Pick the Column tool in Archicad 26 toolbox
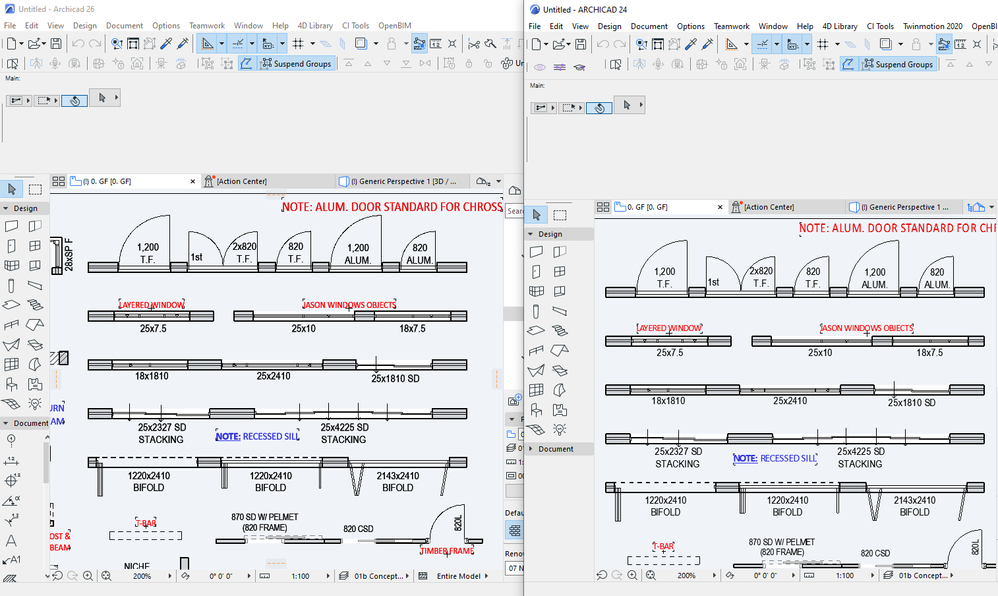The height and width of the screenshot is (596, 998). 11,285
